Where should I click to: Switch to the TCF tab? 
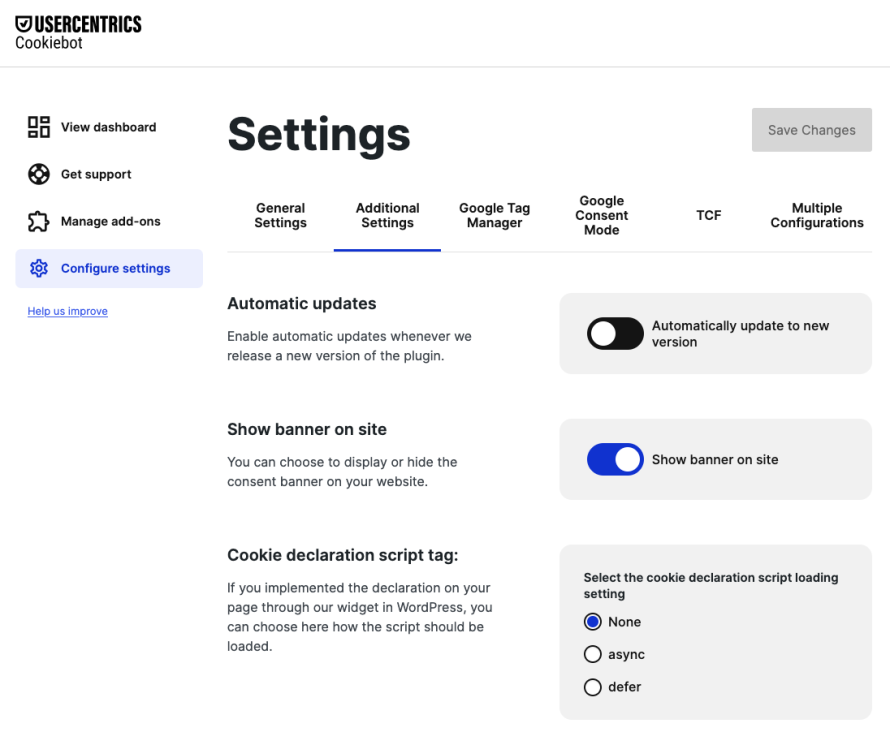pyautogui.click(x=709, y=215)
